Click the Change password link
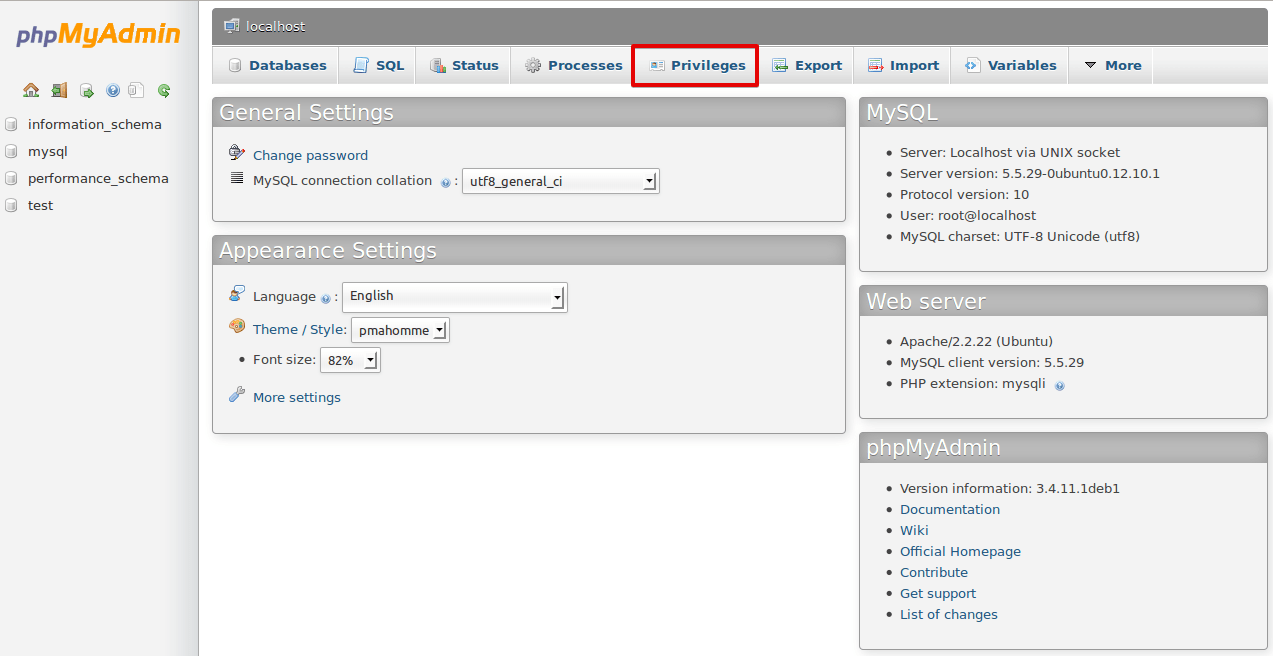Screen dimensions: 1273x656 click(x=310, y=155)
